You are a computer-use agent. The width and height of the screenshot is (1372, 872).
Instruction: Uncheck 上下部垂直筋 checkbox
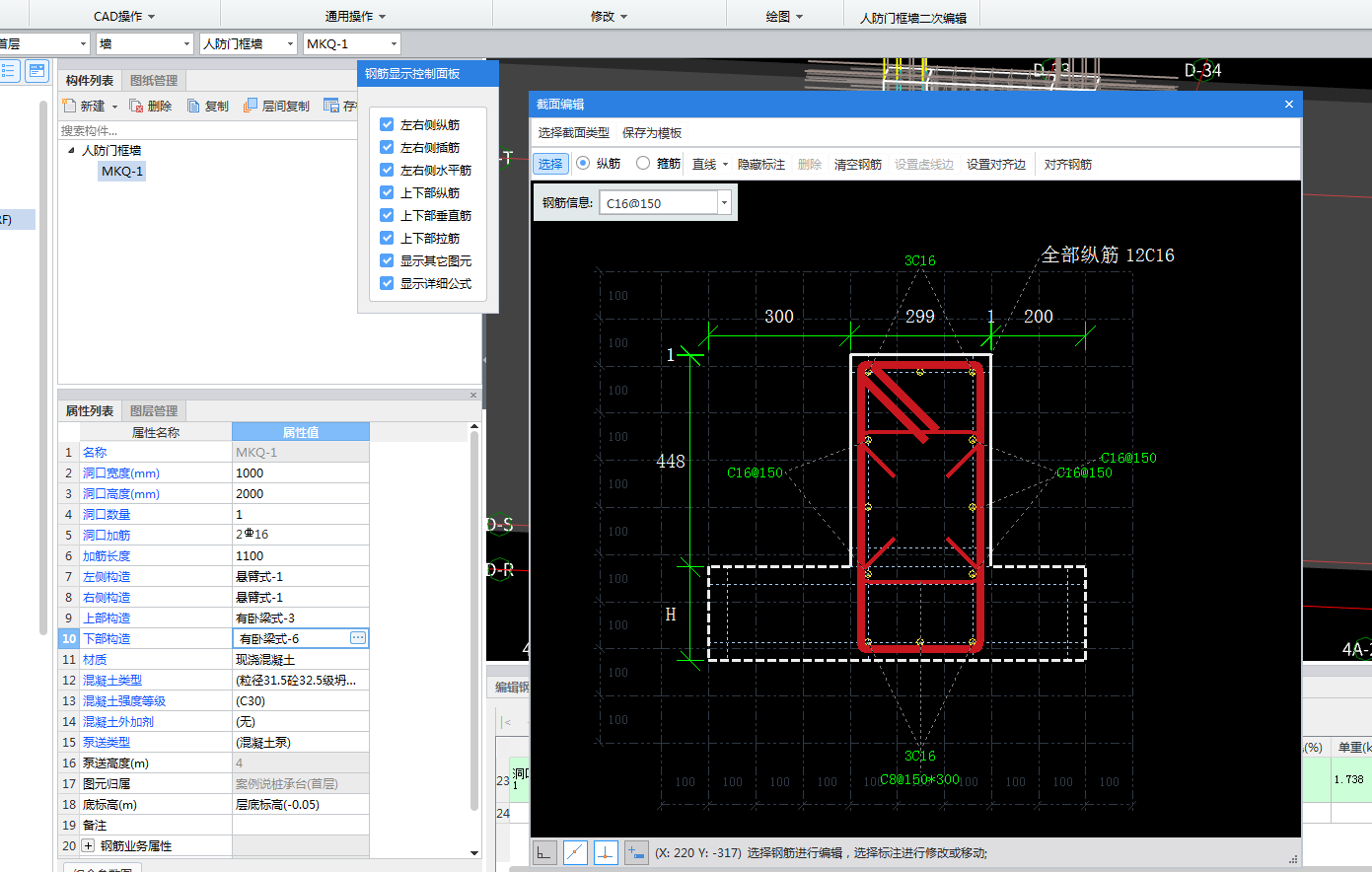pyautogui.click(x=387, y=215)
